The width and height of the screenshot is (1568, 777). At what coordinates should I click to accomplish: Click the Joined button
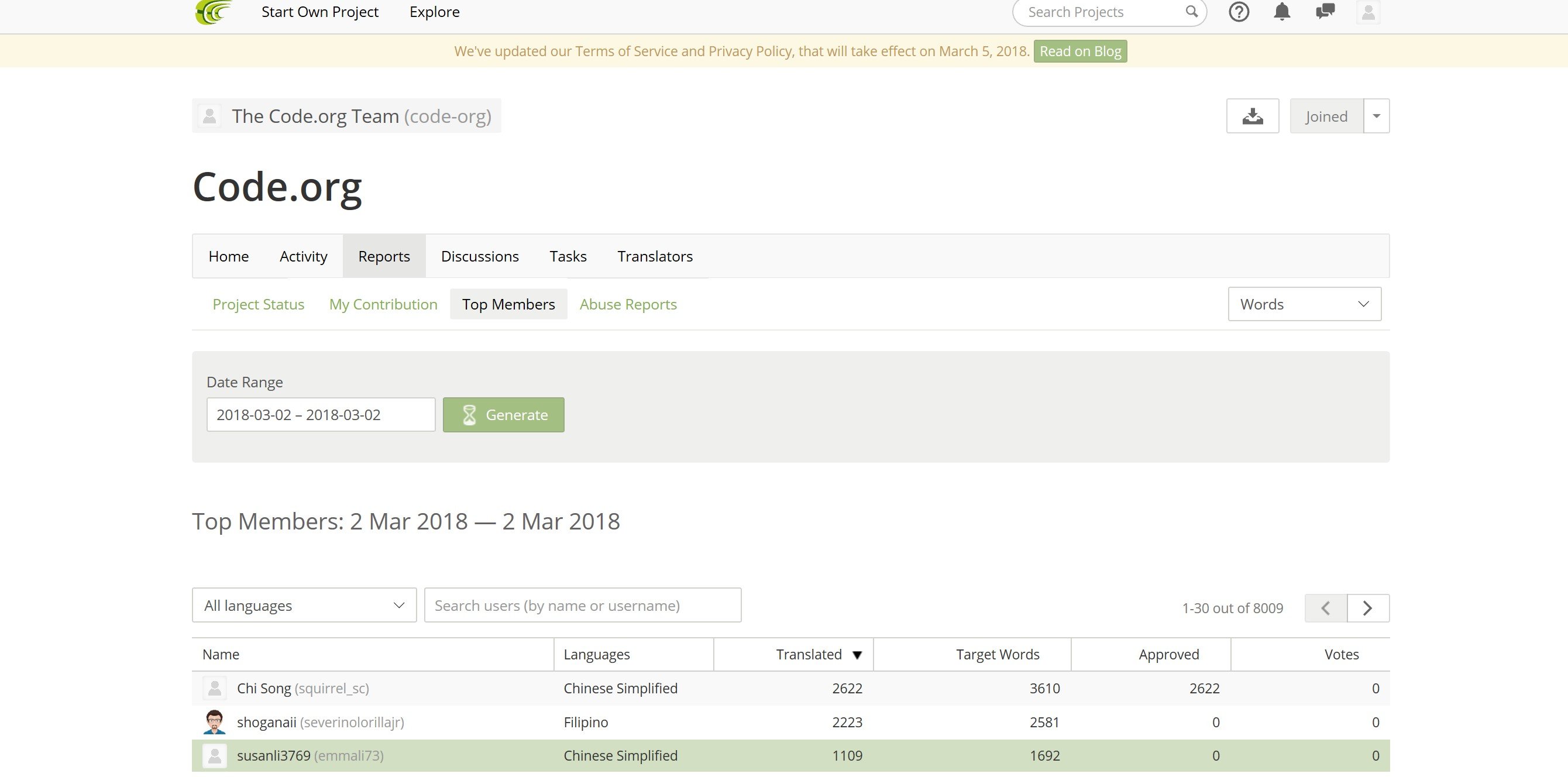click(x=1326, y=116)
